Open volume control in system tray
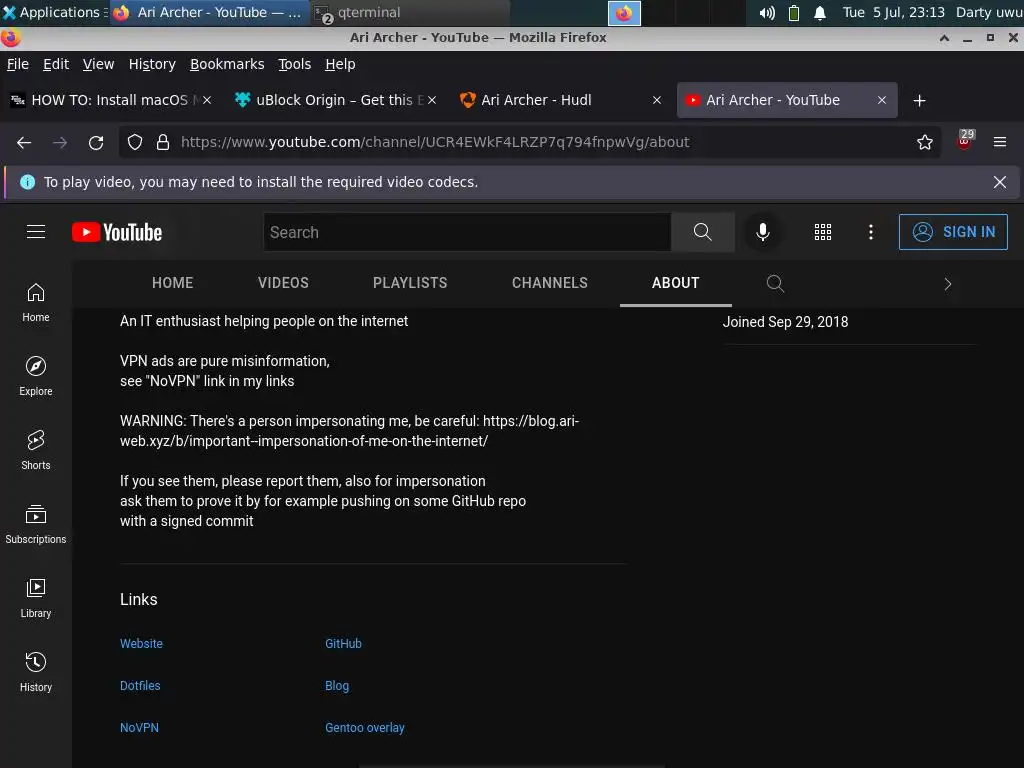The height and width of the screenshot is (768, 1024). (x=767, y=12)
